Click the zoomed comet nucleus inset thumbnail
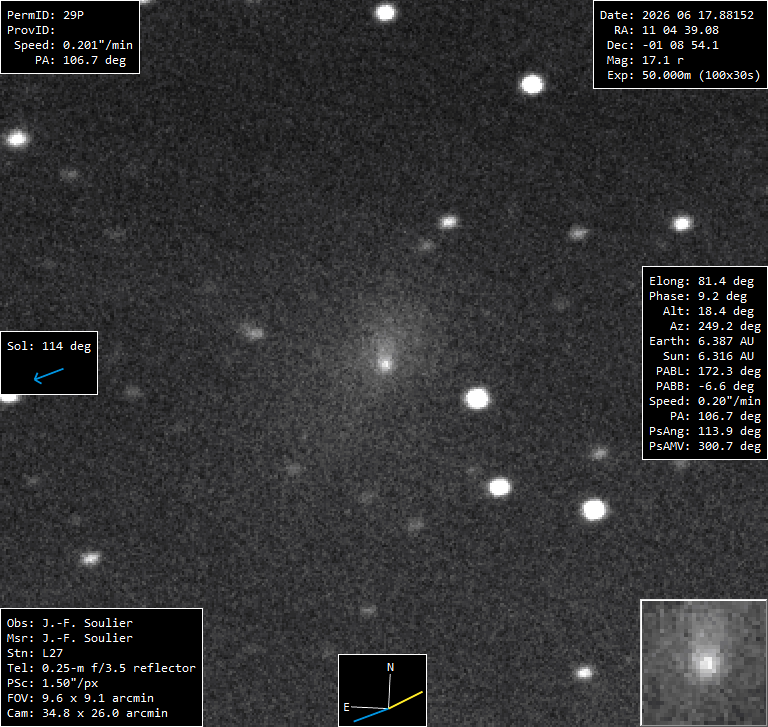Screen dimensions: 768x727 (704, 662)
